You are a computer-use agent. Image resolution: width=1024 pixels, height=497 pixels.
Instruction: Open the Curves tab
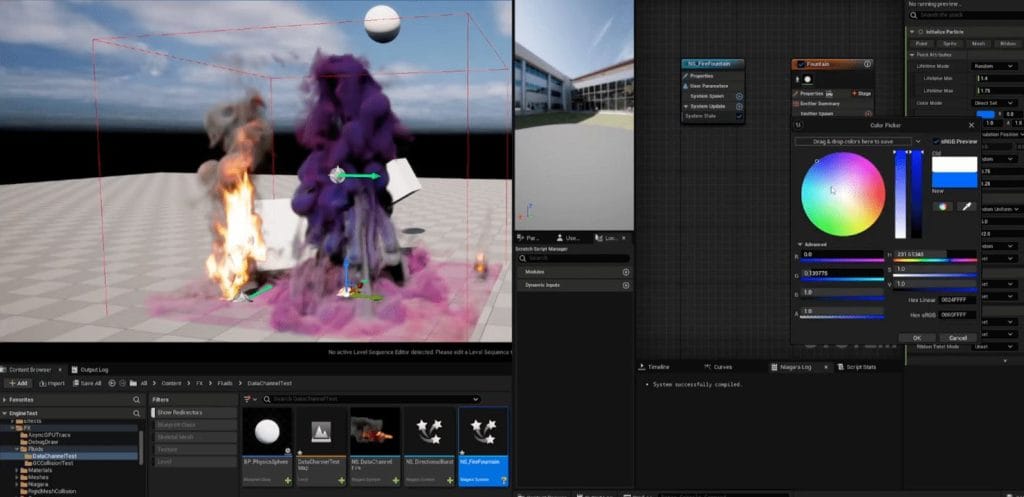722,367
